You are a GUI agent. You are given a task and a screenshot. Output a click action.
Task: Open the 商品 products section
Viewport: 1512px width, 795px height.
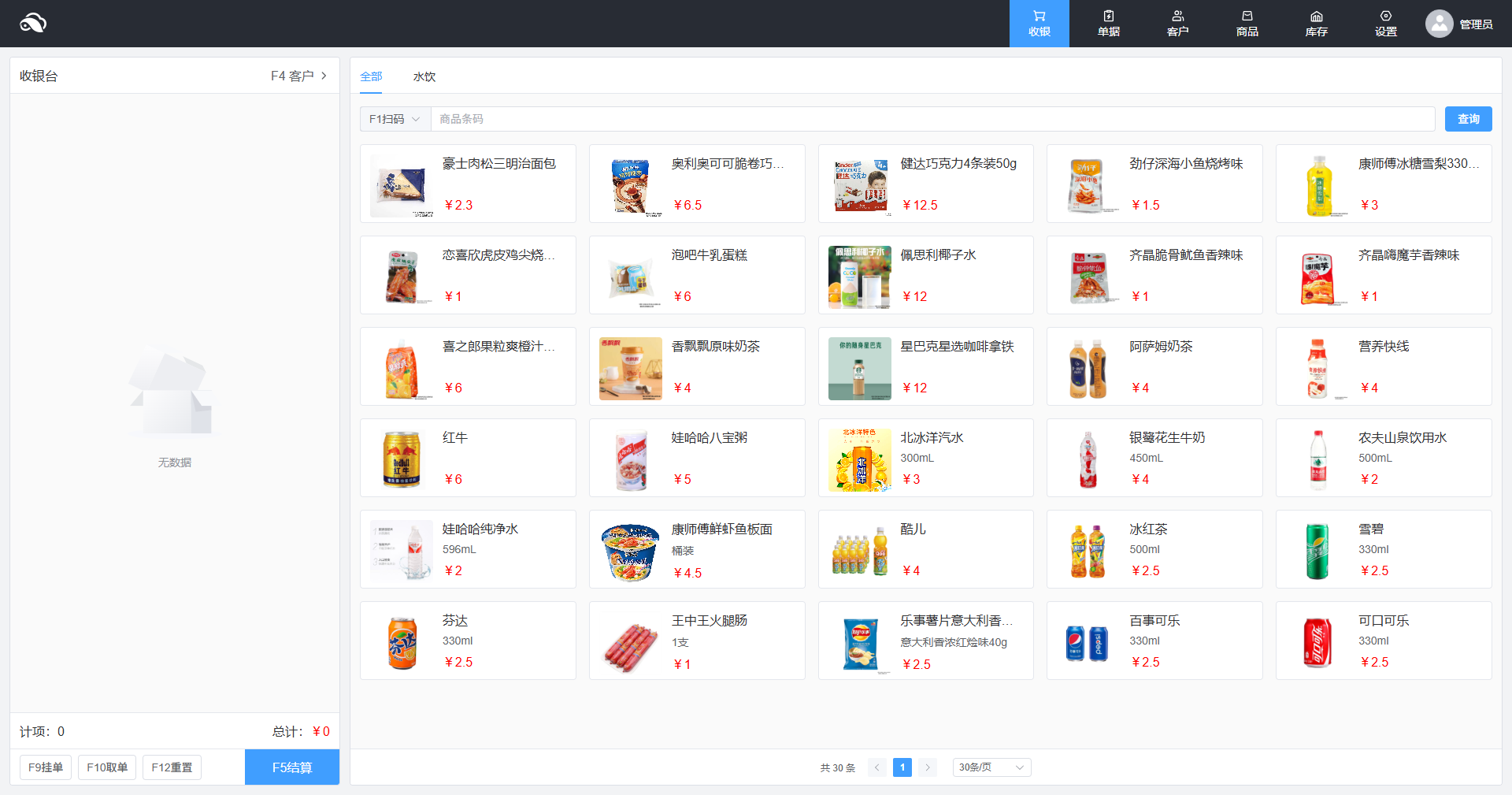tap(1247, 24)
